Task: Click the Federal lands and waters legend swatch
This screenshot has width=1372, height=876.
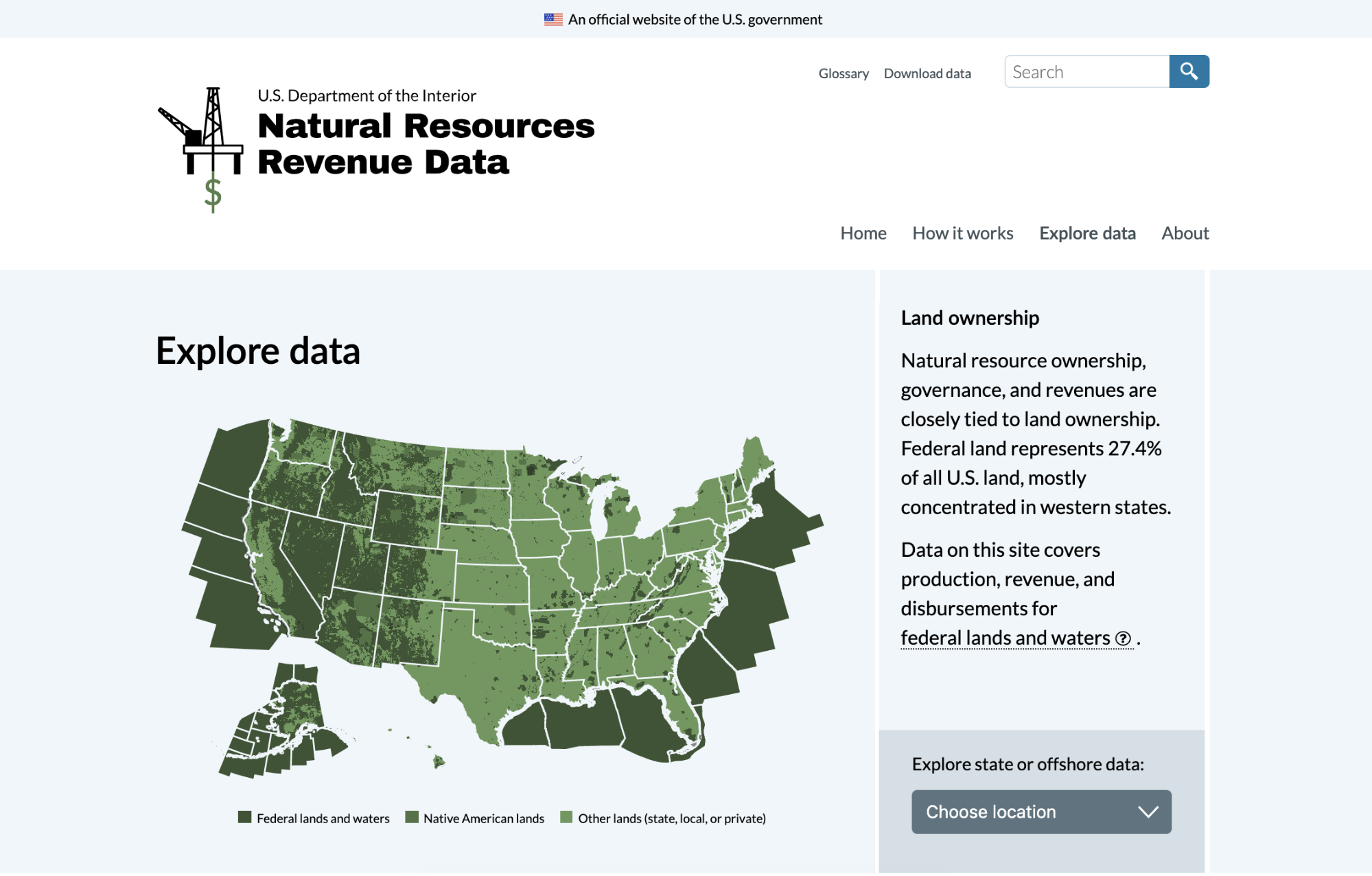Action: [x=244, y=817]
